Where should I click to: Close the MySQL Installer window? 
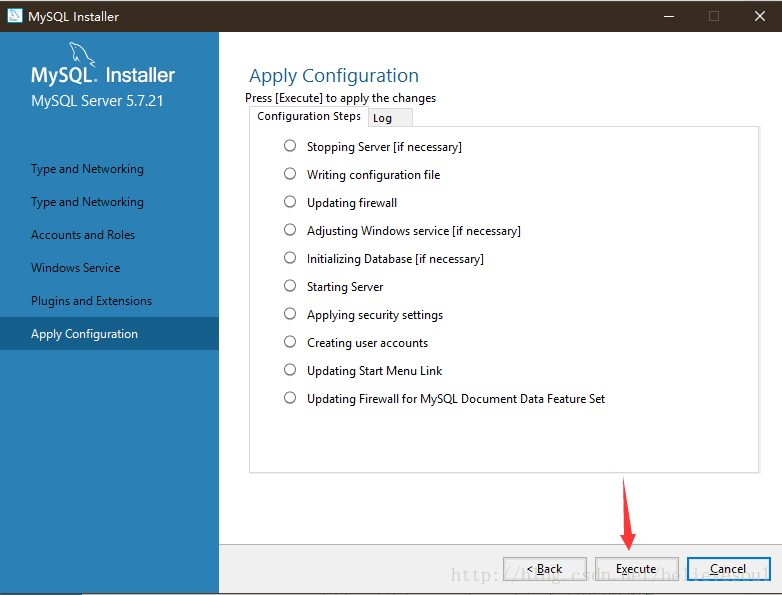(759, 16)
